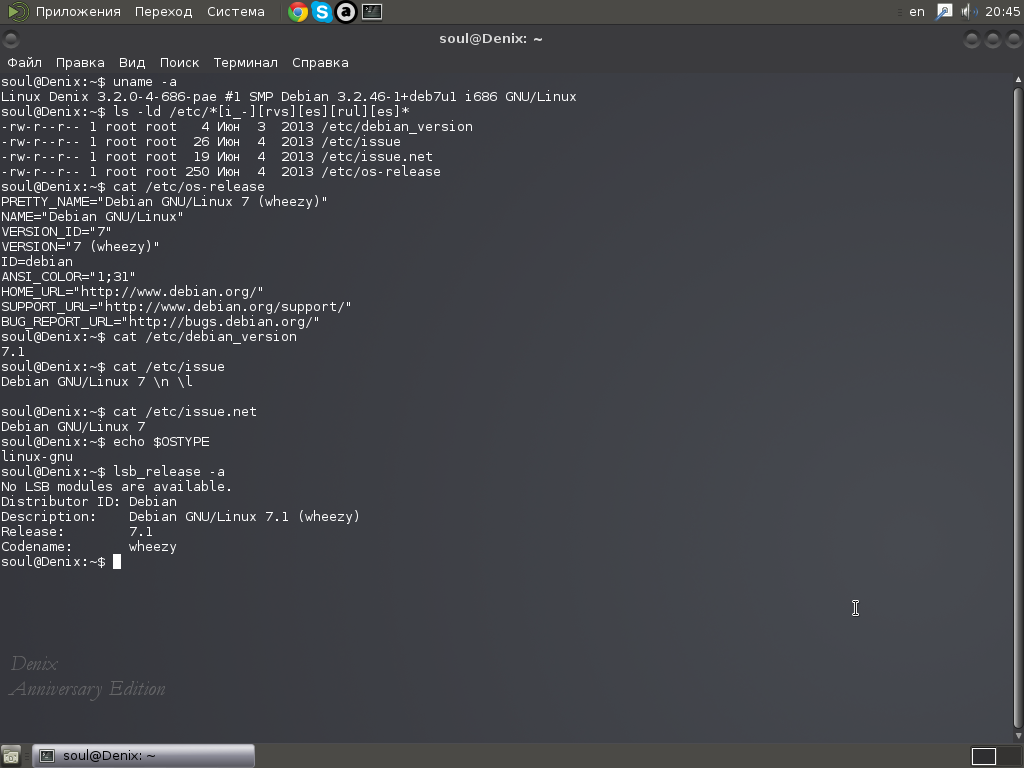The image size is (1024, 768).
Task: Click the 'HOME_URL="http://www.debian.org/"' line
Action: click(x=132, y=292)
